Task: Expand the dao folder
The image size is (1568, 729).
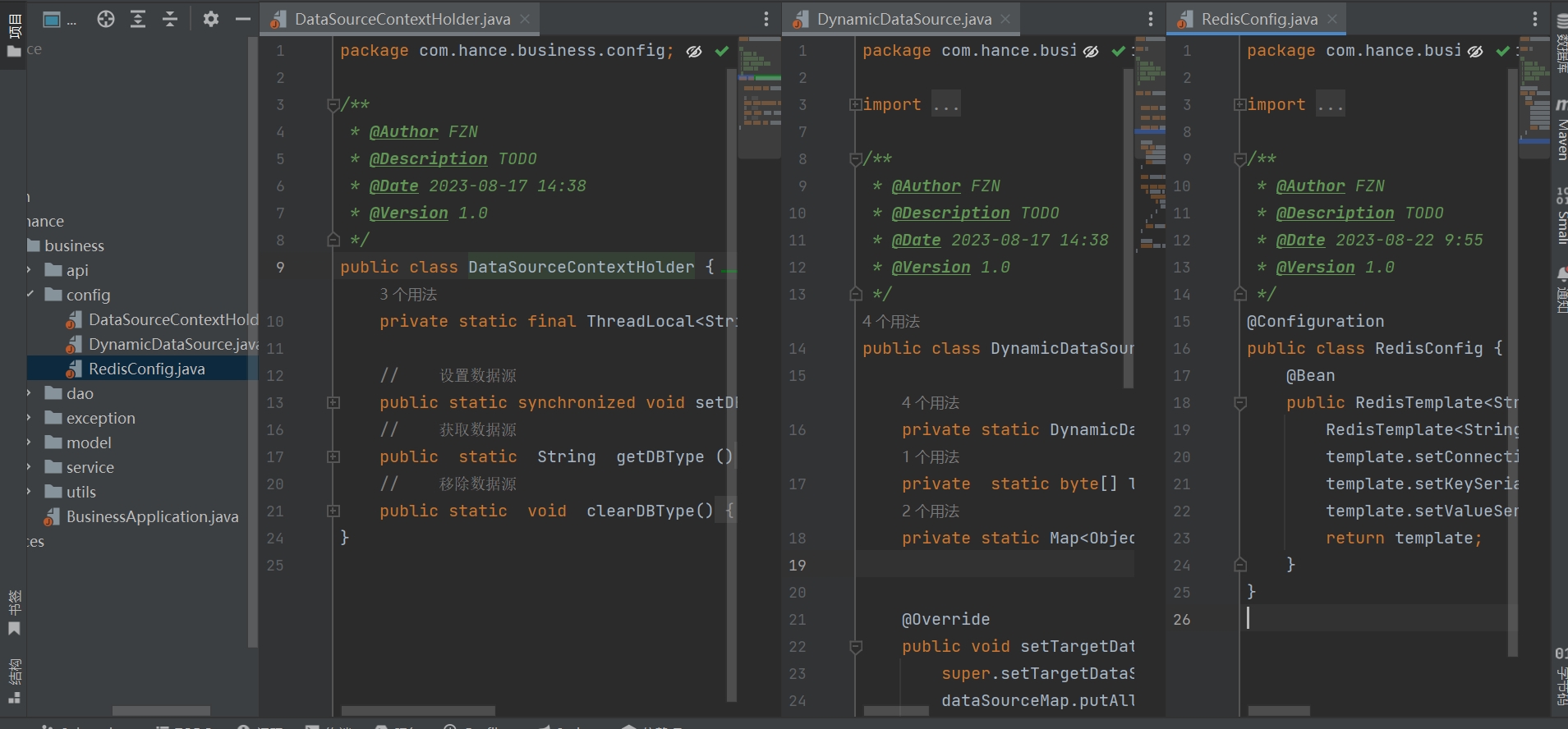Action: pos(29,393)
